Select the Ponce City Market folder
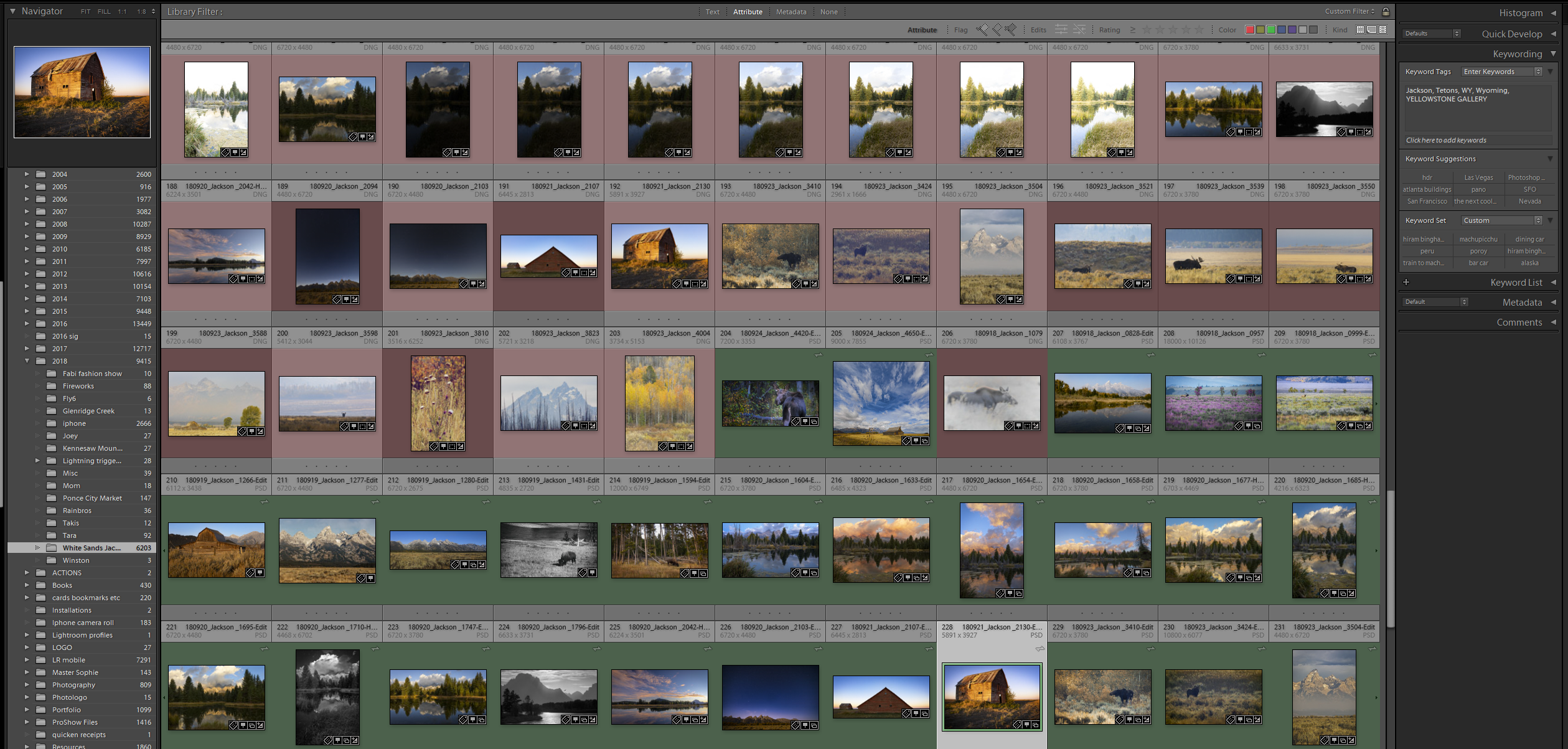This screenshot has width=1568, height=749. pyautogui.click(x=92, y=498)
